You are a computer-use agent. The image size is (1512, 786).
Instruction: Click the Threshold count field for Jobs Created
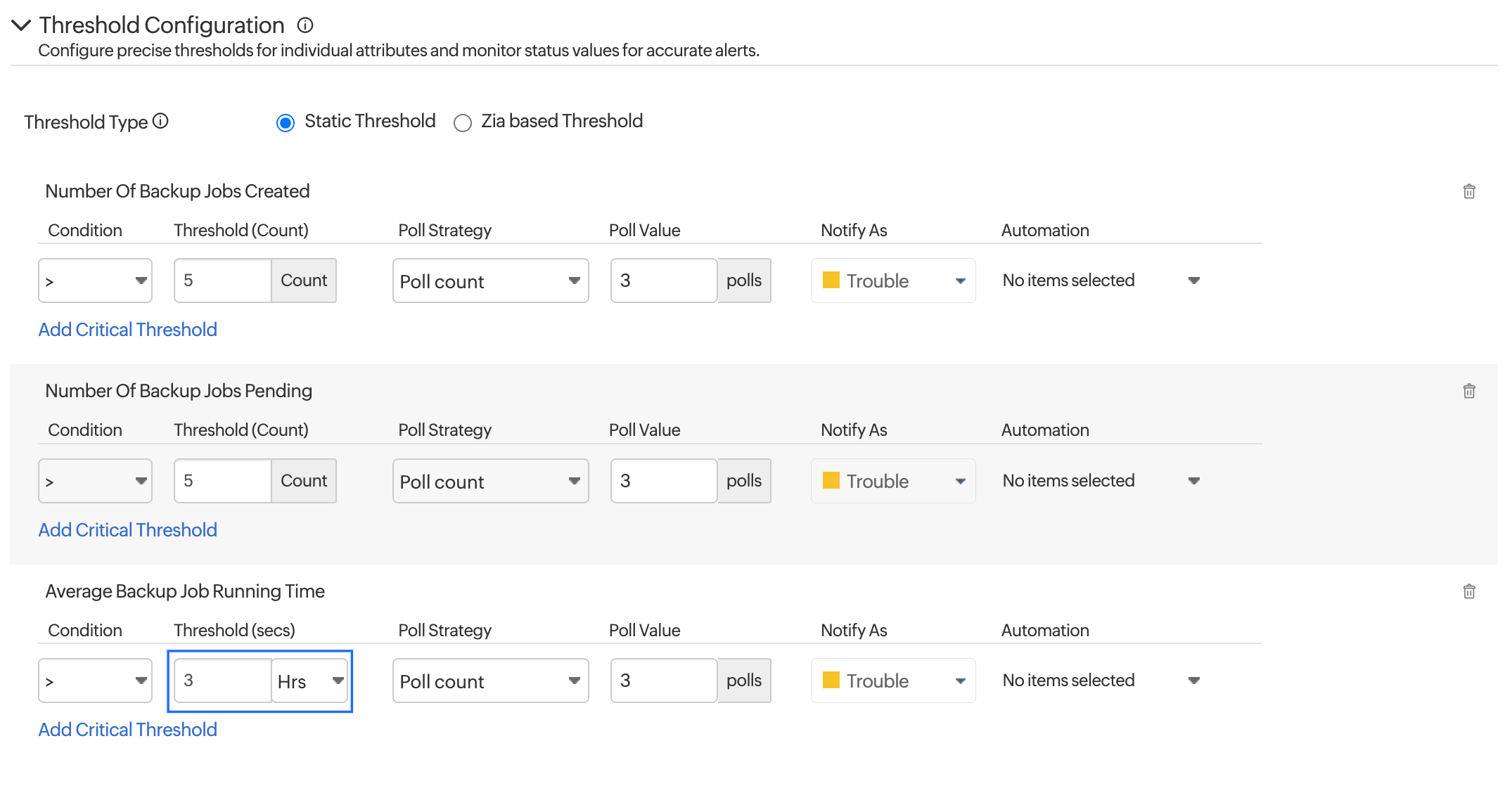click(223, 281)
